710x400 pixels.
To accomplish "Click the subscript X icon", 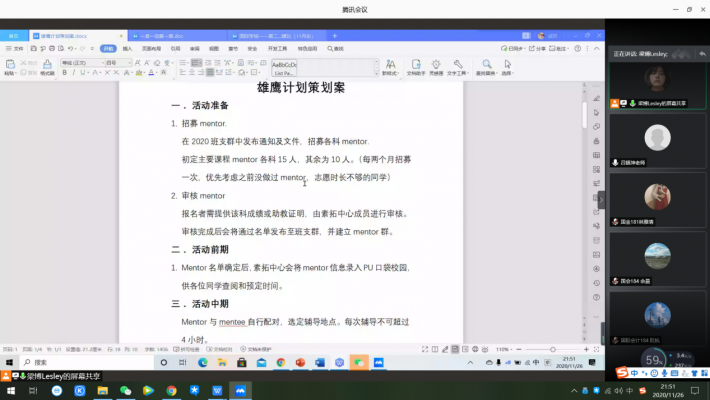I will (x=116, y=72).
